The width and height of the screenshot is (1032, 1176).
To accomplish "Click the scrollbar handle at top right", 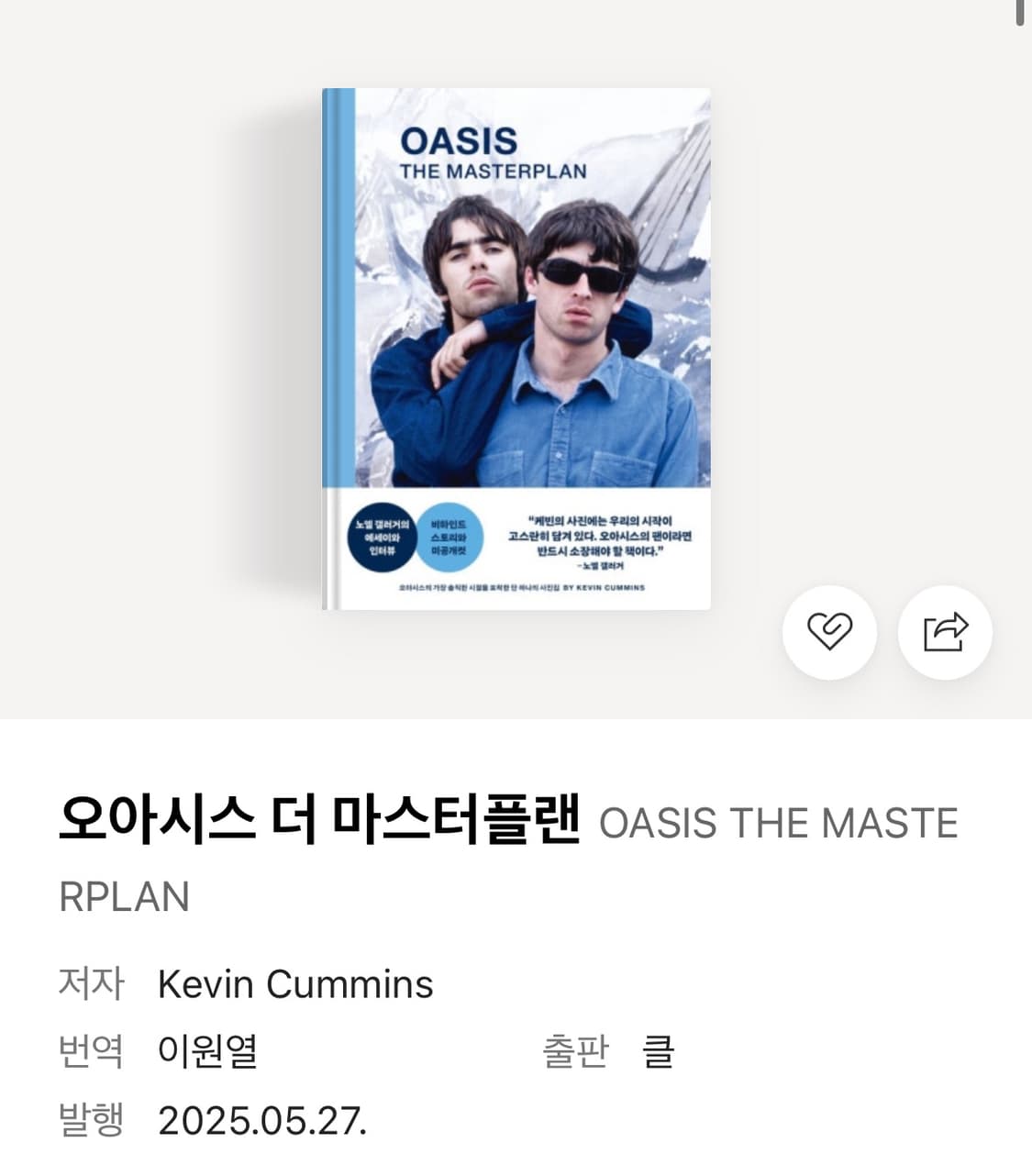I will pyautogui.click(x=1020, y=12).
